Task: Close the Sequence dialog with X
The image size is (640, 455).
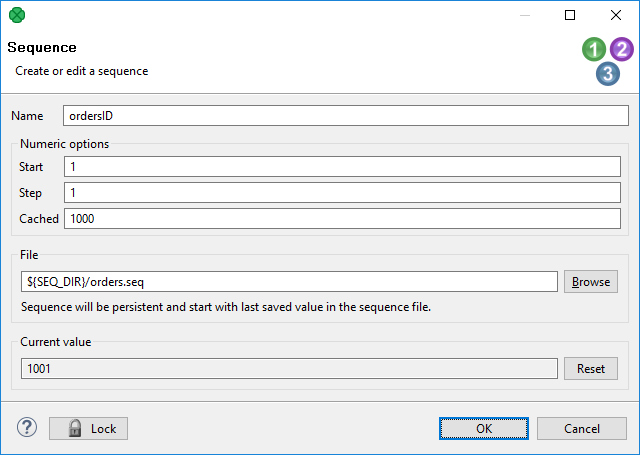Action: pyautogui.click(x=615, y=15)
